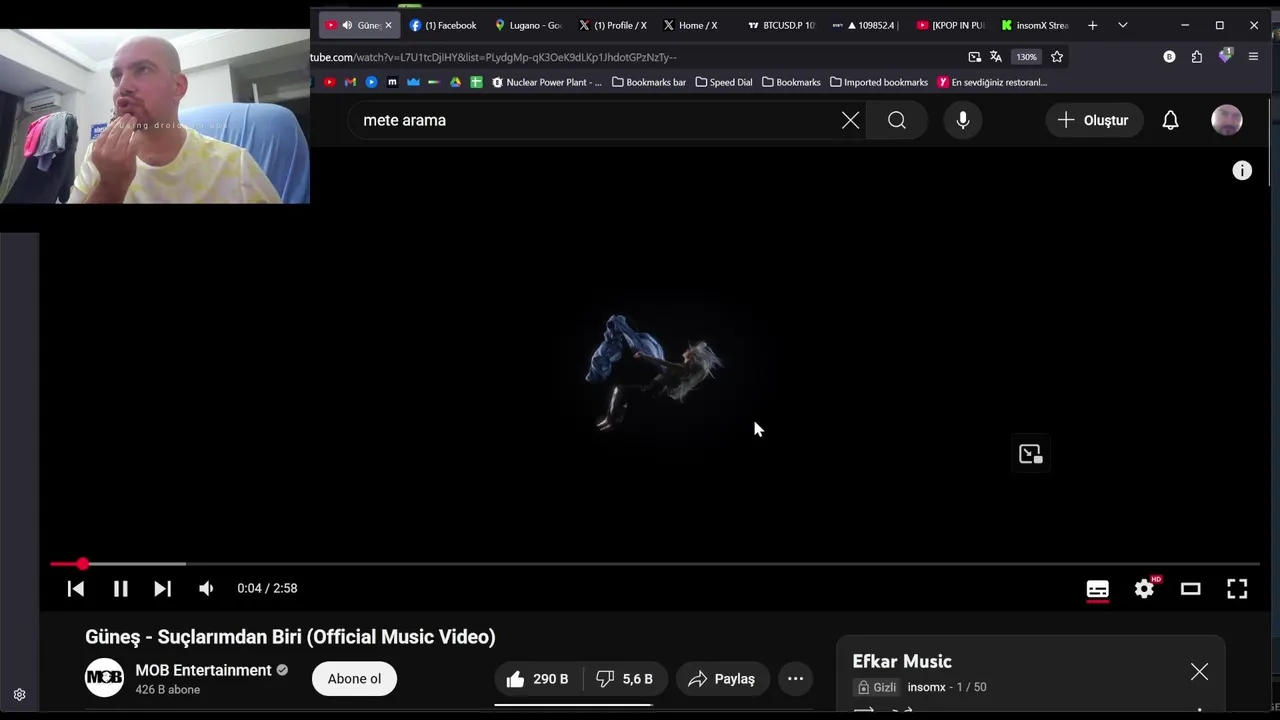Click the Gizli privacy badge

[x=877, y=687]
